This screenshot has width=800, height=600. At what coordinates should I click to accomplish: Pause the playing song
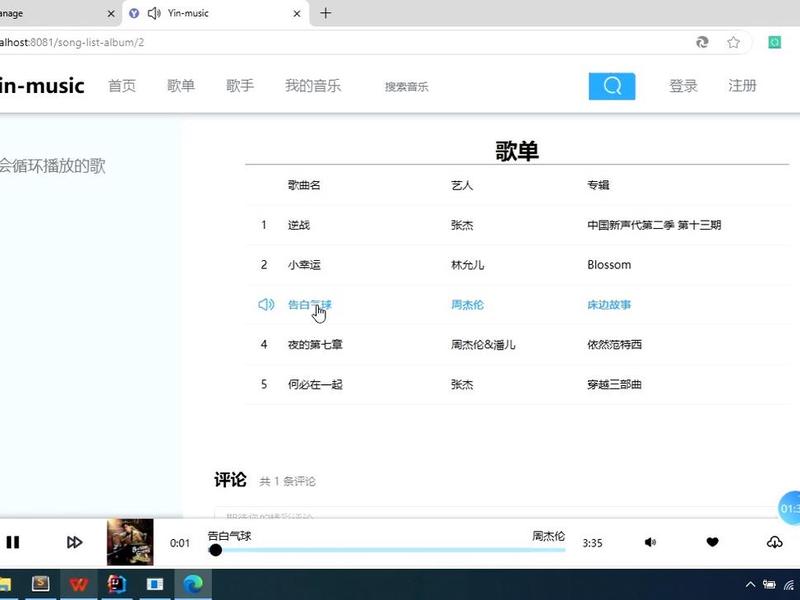point(13,542)
